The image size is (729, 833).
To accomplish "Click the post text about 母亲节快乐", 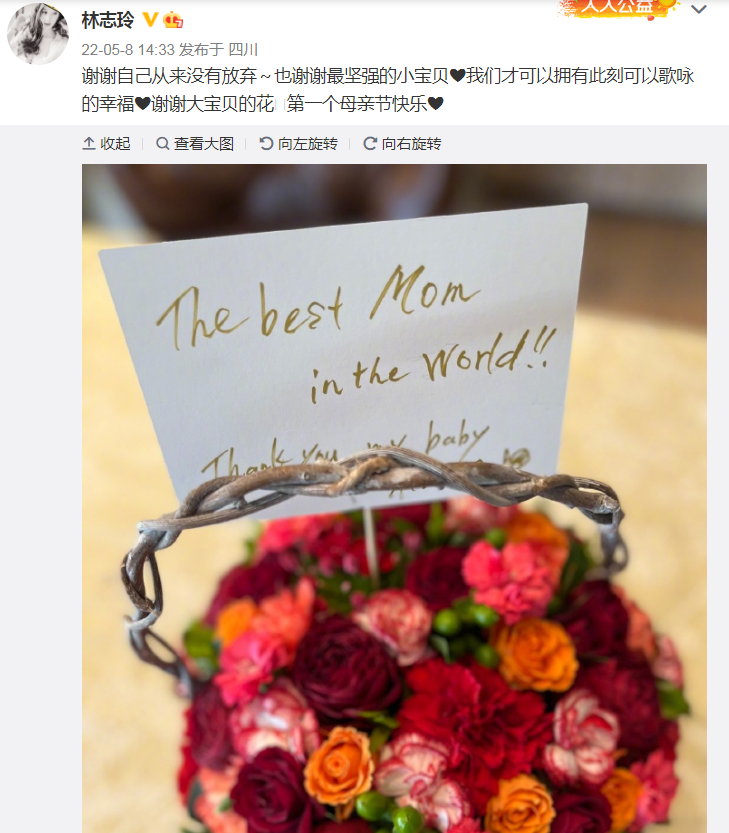I will tap(388, 89).
